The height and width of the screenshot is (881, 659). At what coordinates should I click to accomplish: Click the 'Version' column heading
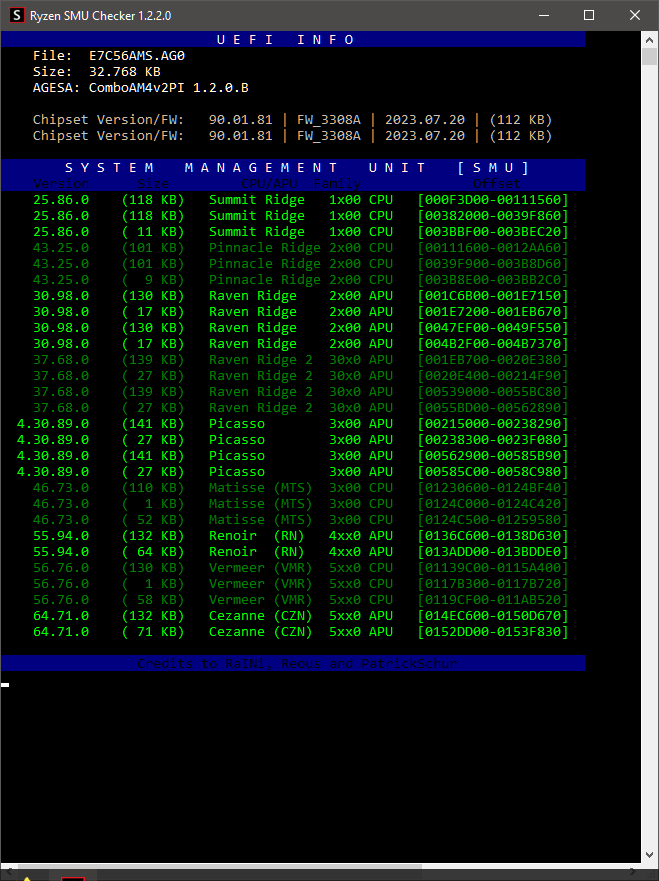point(61,184)
